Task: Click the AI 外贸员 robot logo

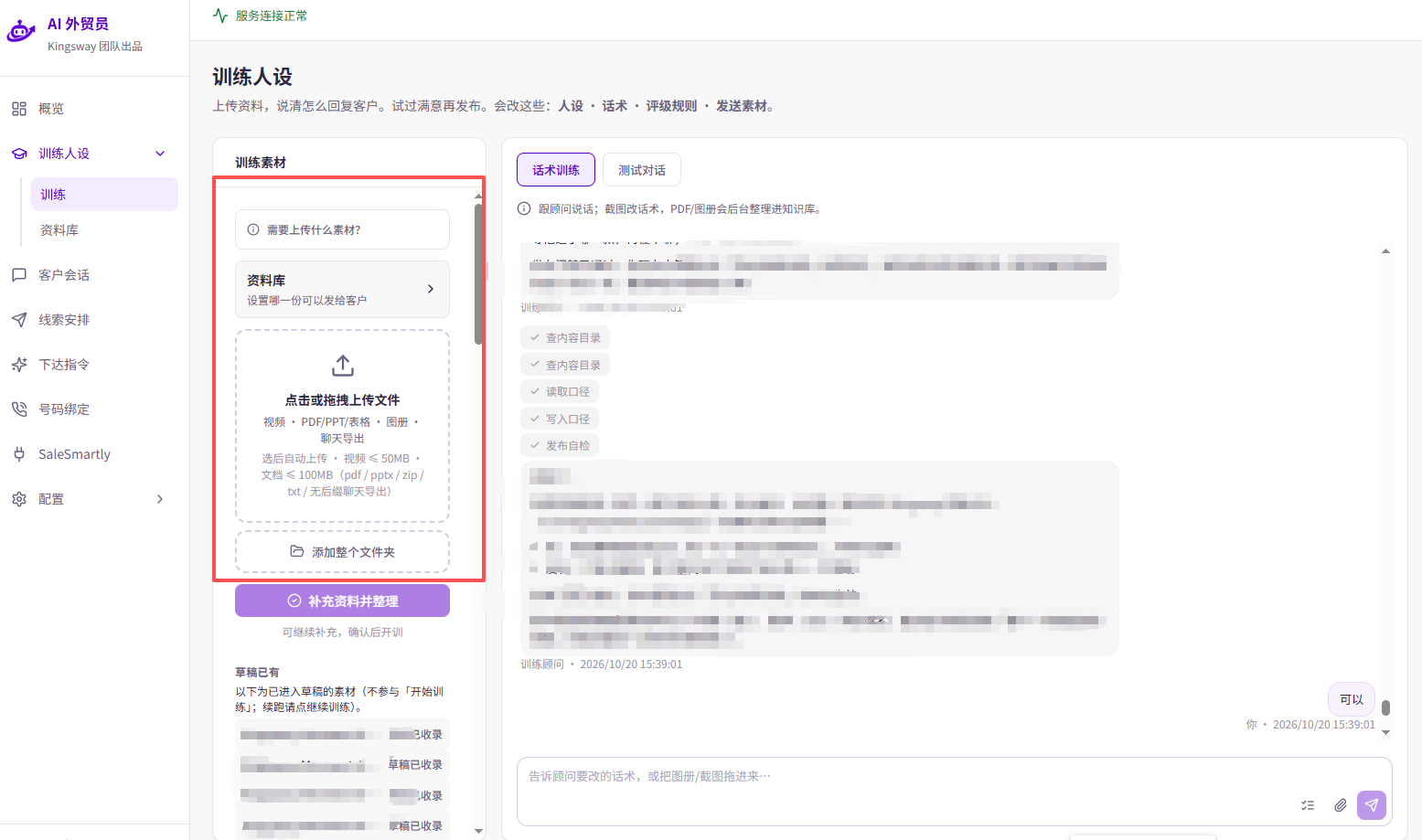Action: (x=21, y=32)
